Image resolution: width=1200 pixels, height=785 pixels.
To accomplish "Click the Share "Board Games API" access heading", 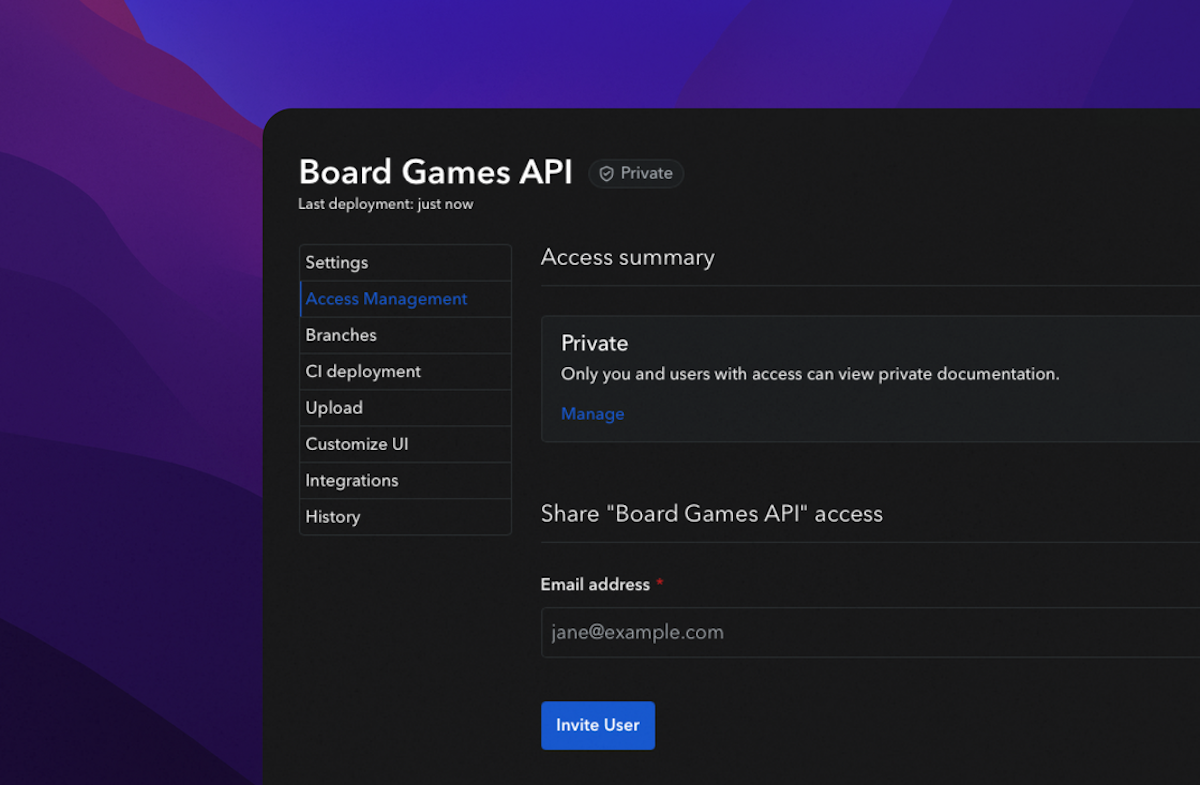I will [711, 513].
